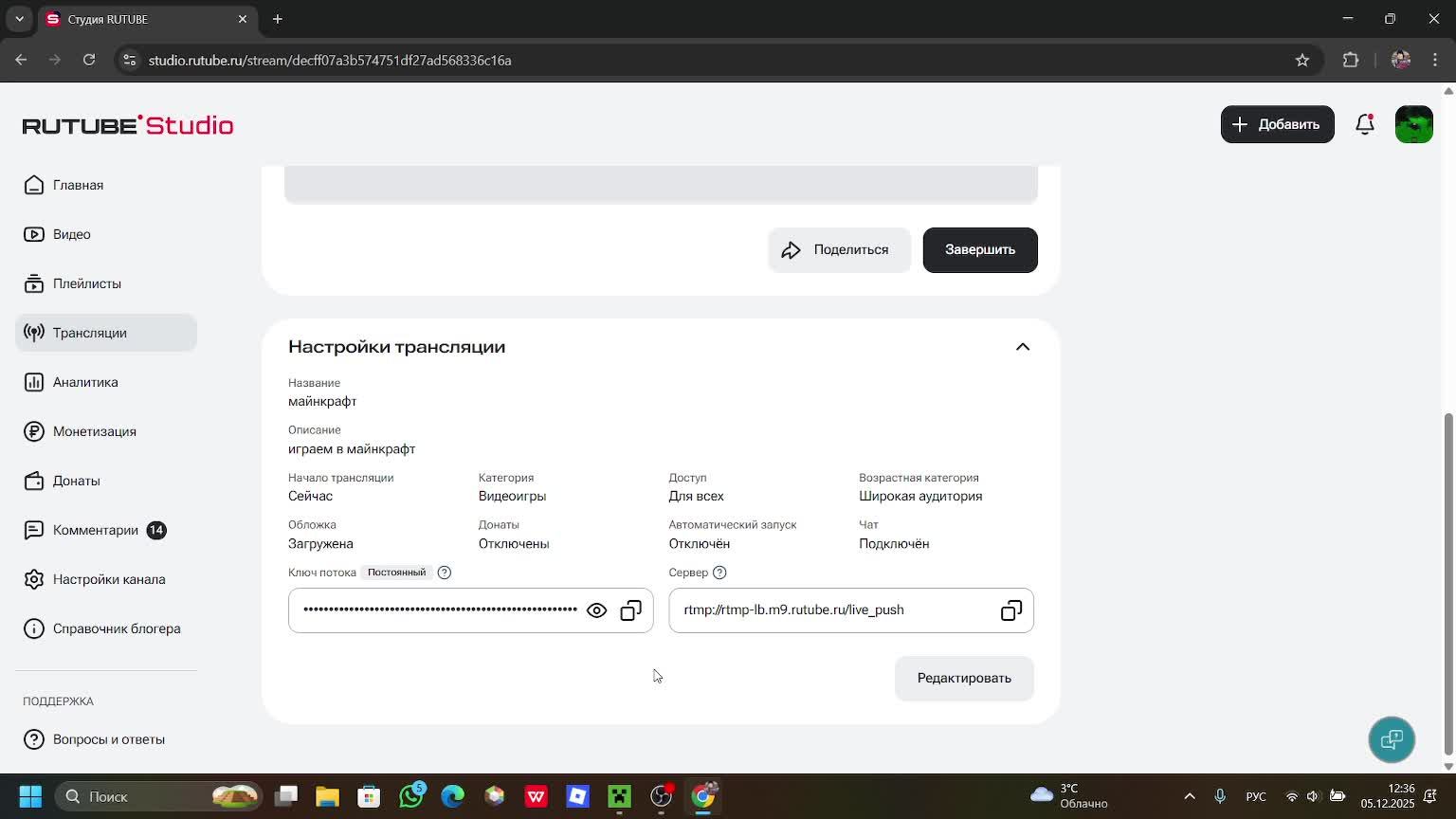Click the RUTUBE Studio logo

(128, 125)
